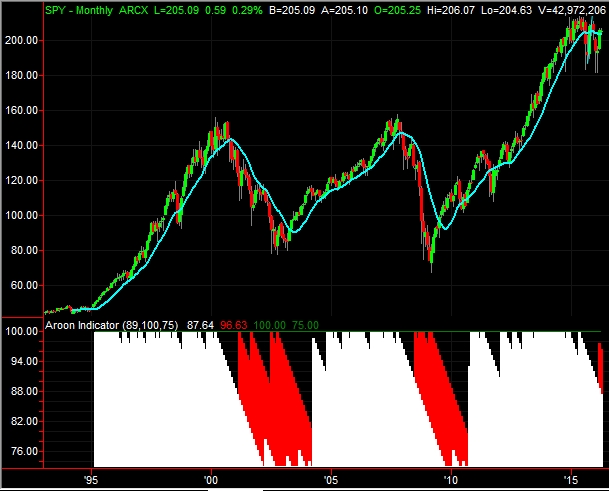
Task: Click the low value Lo=204.63
Action: pos(506,10)
